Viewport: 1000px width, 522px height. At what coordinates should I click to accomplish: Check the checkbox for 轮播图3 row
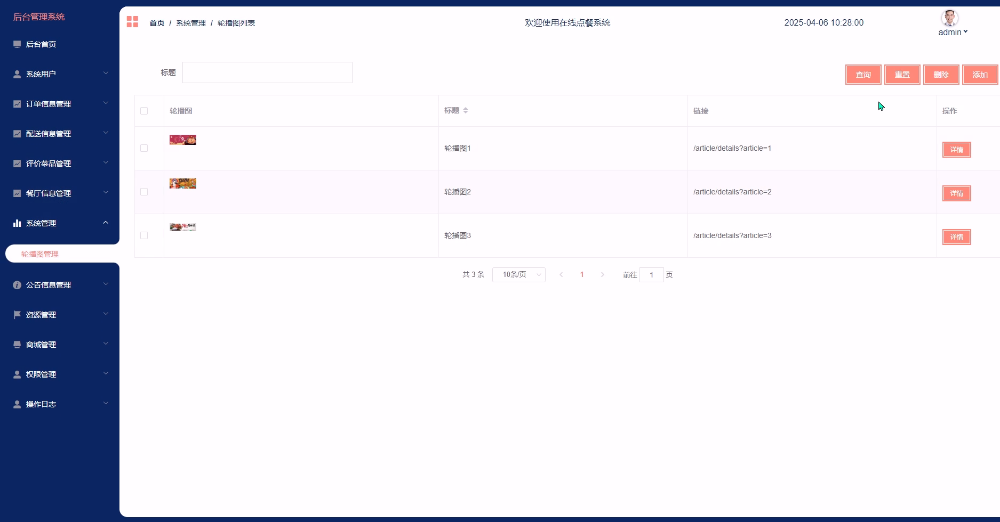point(144,235)
